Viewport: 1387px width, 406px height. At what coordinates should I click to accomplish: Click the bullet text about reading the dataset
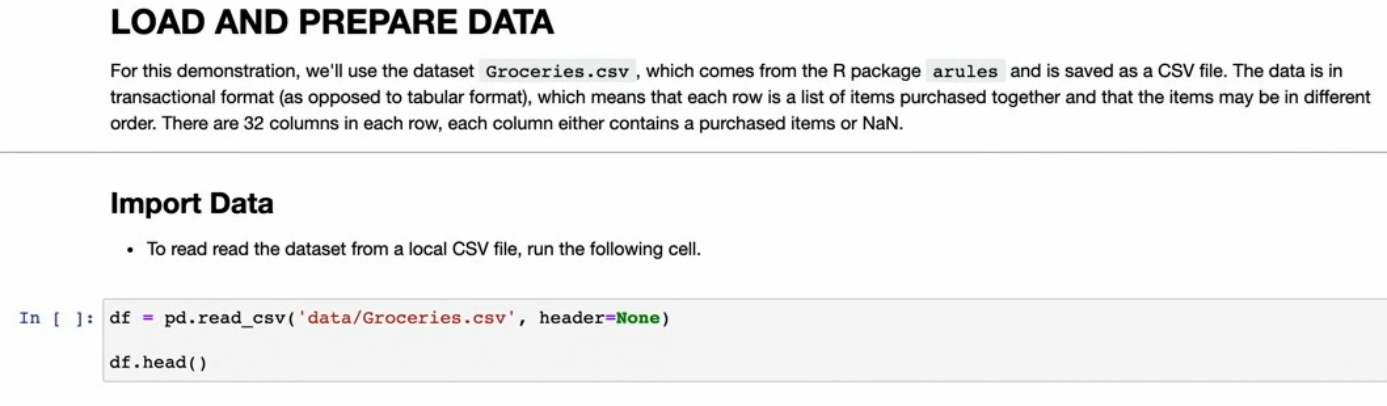(424, 249)
